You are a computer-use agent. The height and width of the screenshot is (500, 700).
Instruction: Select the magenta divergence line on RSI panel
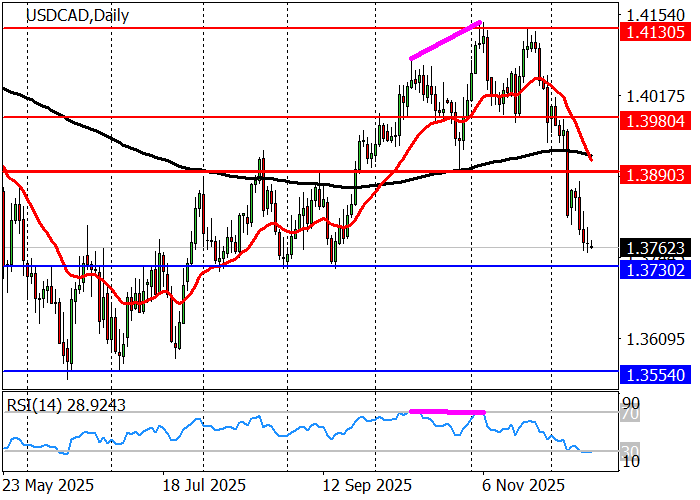pyautogui.click(x=447, y=412)
